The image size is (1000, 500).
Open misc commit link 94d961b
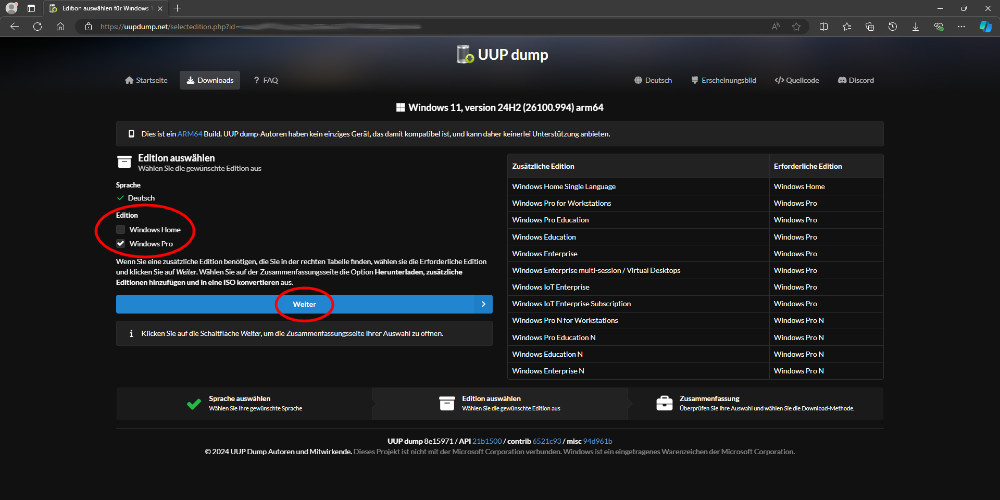pos(598,441)
